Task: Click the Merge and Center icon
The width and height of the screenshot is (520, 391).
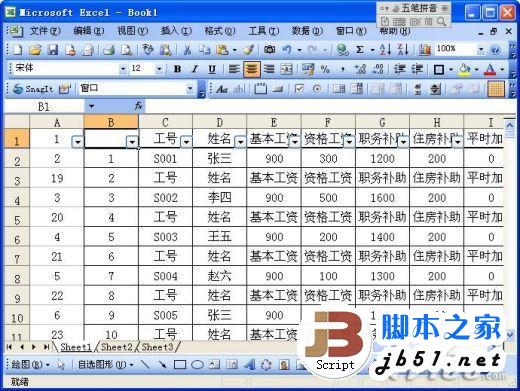Action: pyautogui.click(x=287, y=69)
